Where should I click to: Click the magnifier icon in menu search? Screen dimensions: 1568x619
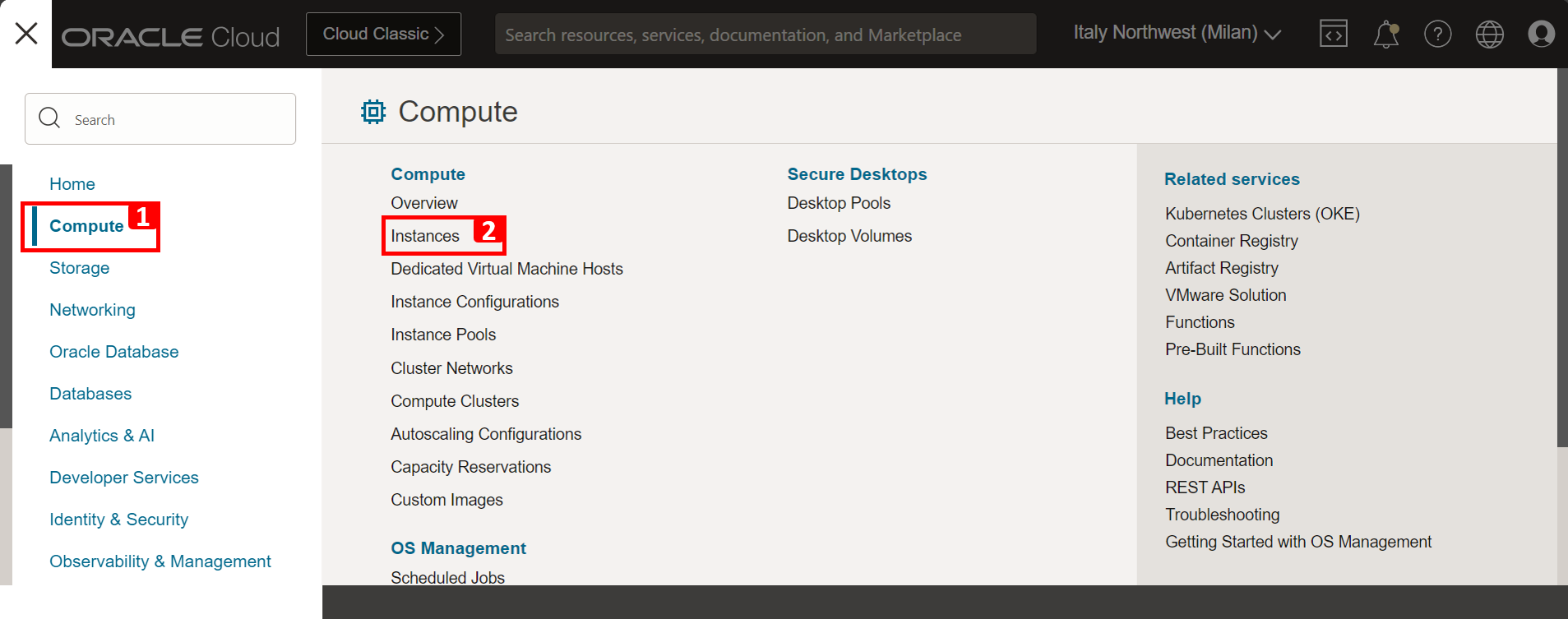pos(49,118)
